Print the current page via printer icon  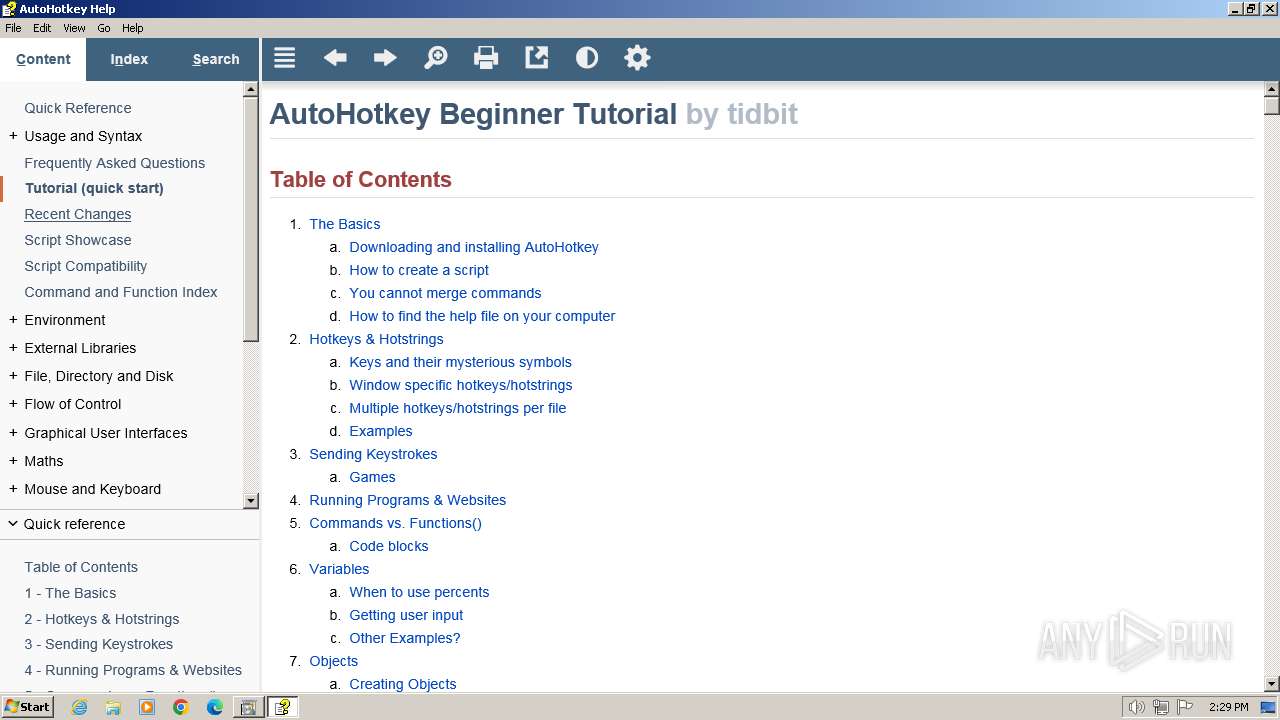(486, 58)
